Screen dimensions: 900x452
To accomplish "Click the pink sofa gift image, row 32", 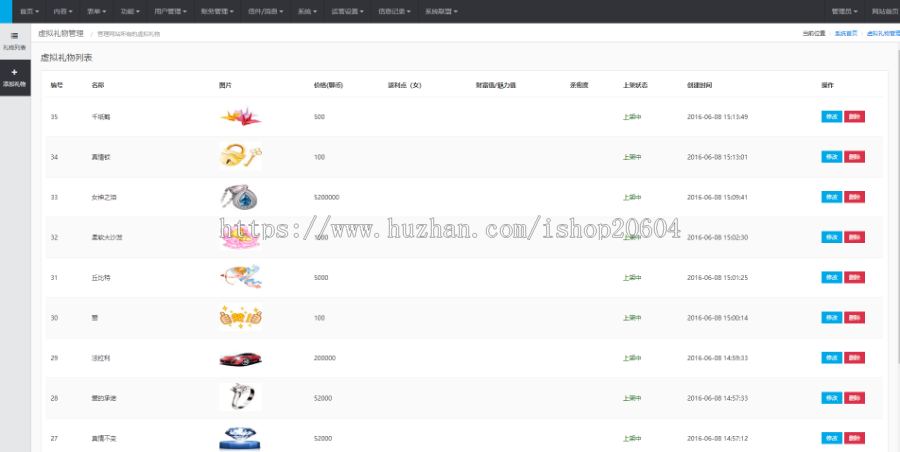I will click(240, 237).
